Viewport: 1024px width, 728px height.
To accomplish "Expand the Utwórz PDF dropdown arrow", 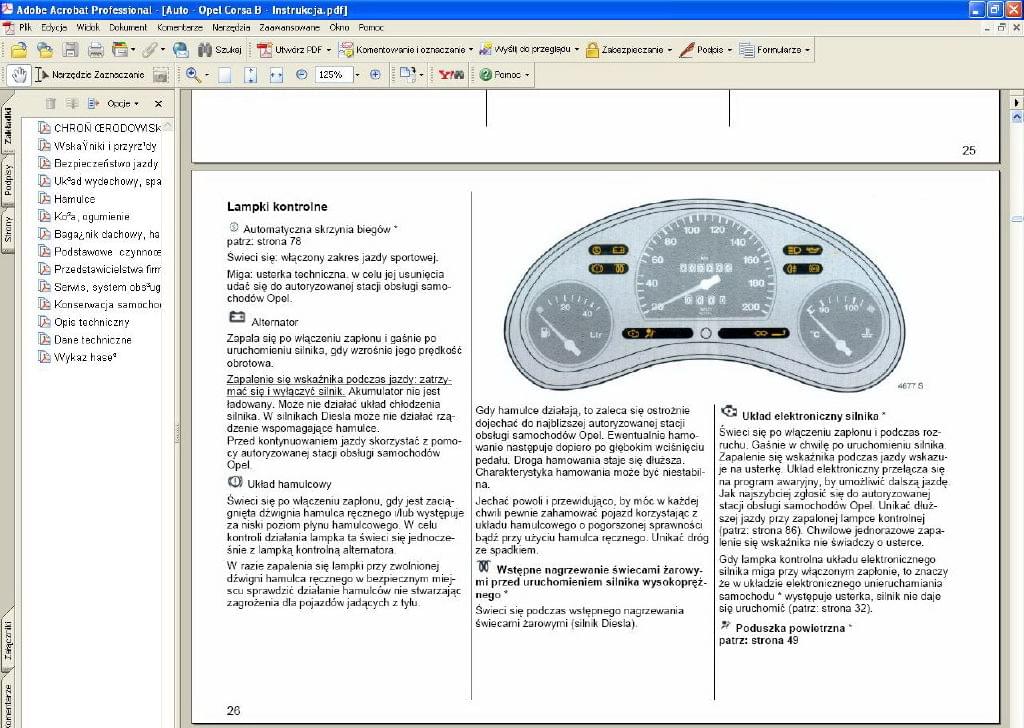I will [328, 50].
